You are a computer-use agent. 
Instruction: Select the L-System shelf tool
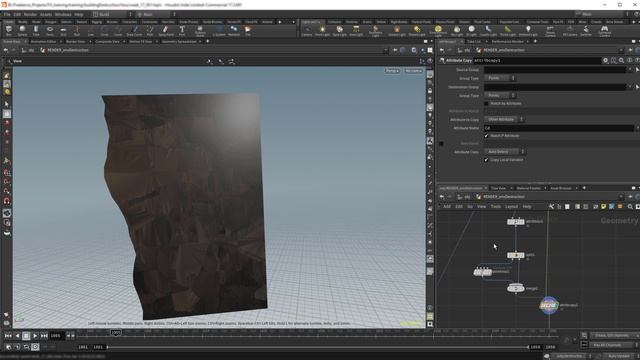click(219, 31)
